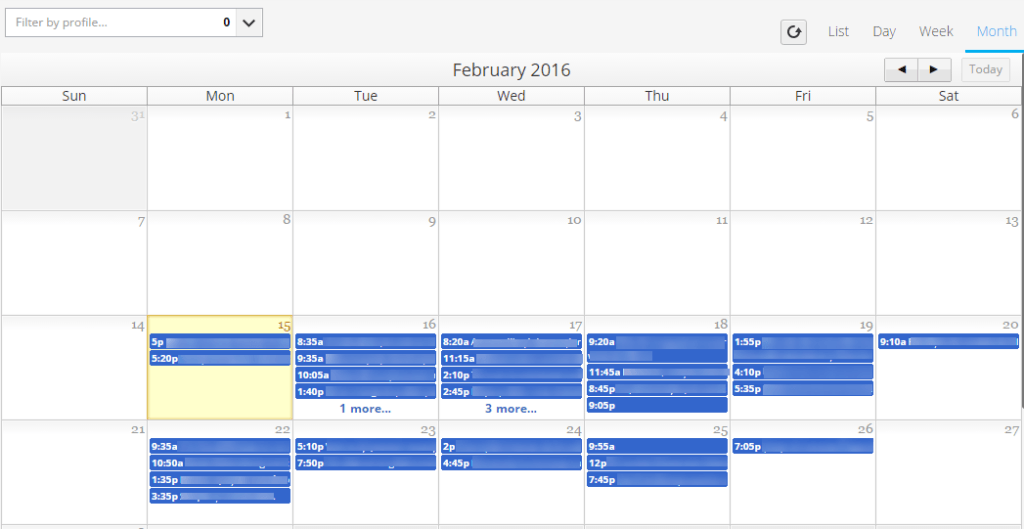The image size is (1024, 529).
Task: Expand "1 more..." on Tuesday 16
Action: [365, 409]
